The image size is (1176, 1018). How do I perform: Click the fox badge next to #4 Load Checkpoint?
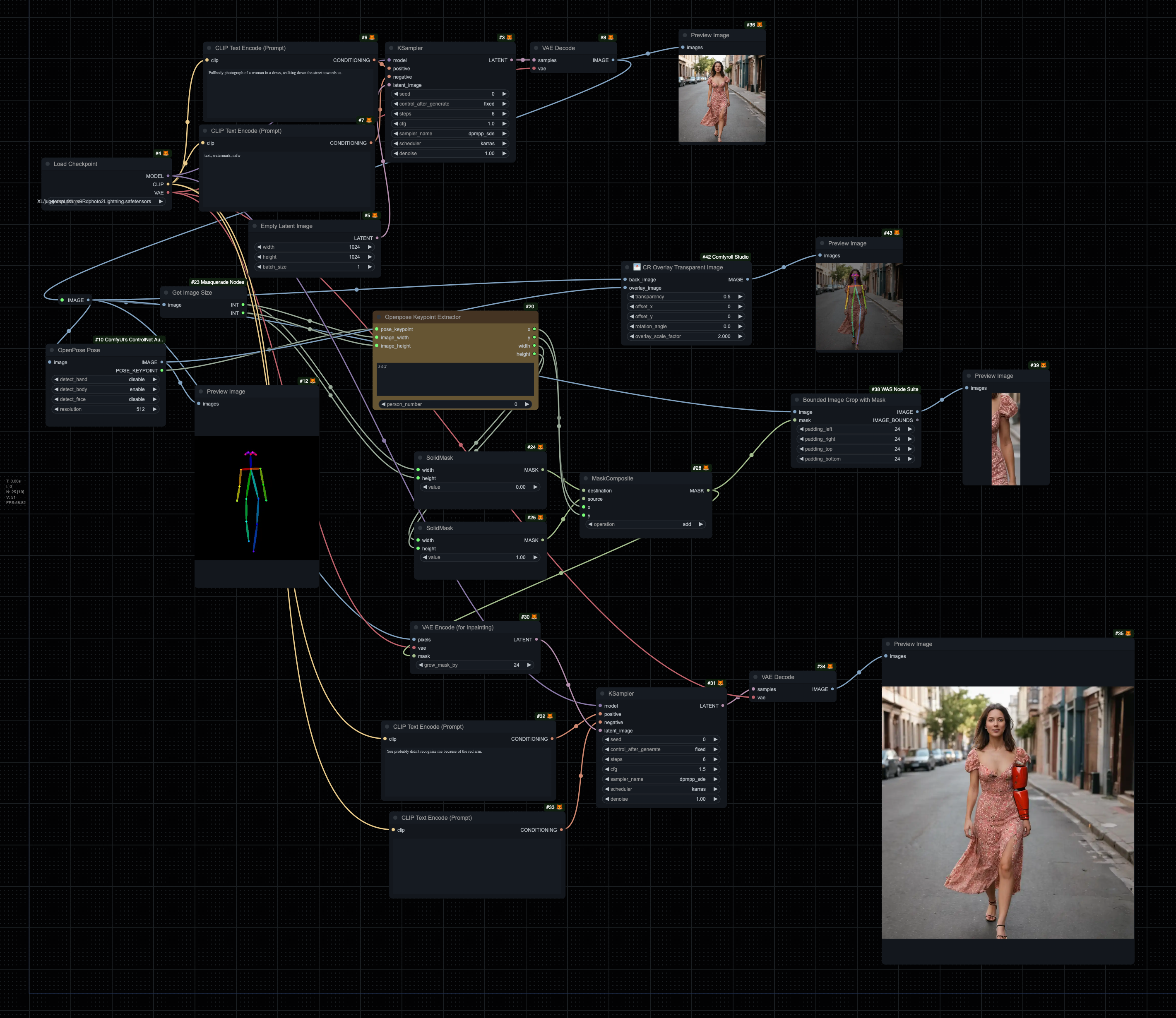coord(166,154)
